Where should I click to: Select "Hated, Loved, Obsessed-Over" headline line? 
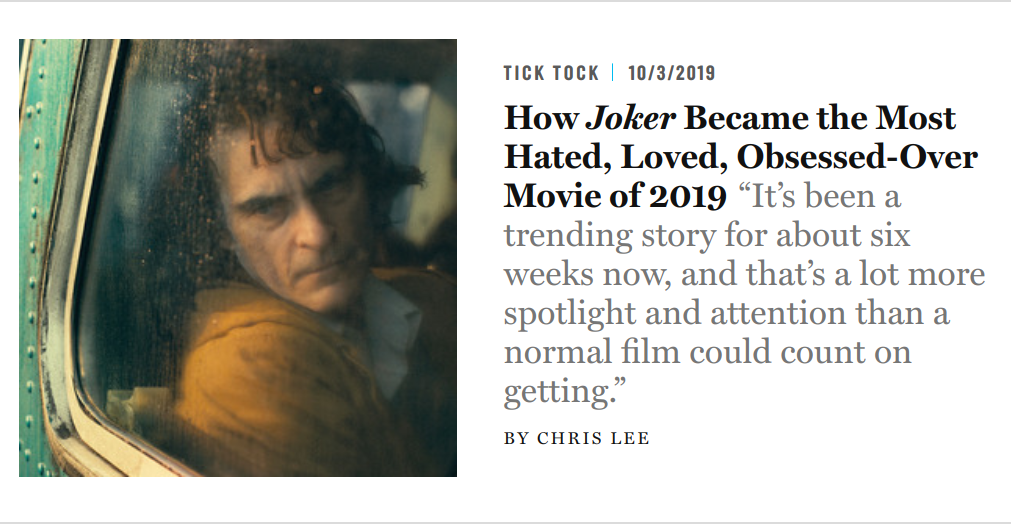pos(740,157)
